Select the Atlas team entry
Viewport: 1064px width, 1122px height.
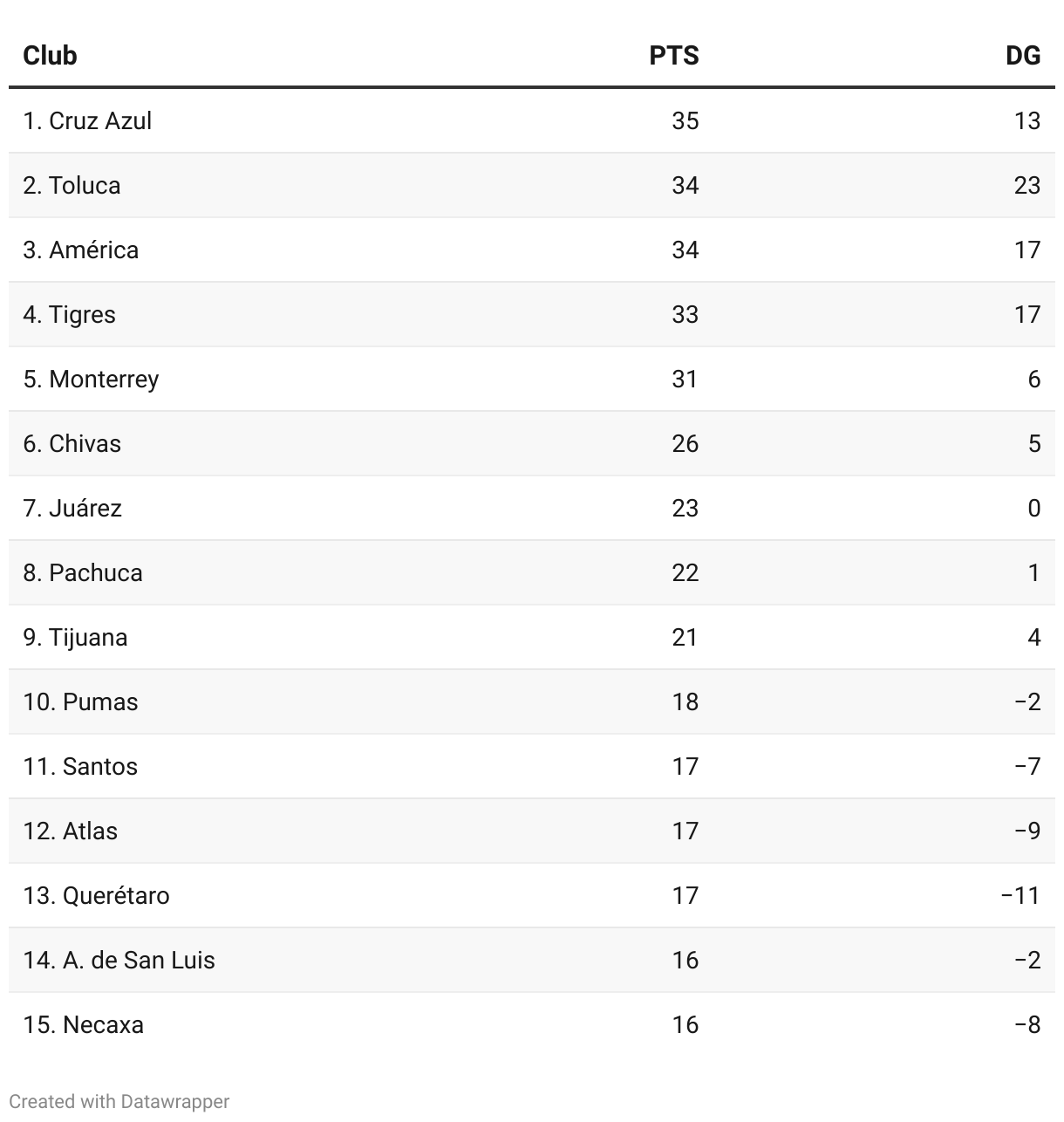coord(70,831)
